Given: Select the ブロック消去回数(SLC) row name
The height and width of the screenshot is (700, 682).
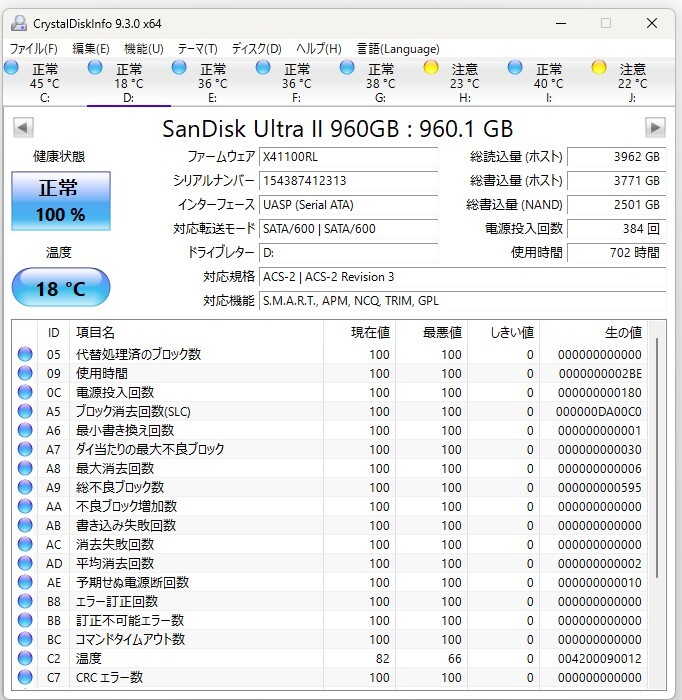Looking at the screenshot, I should [x=133, y=411].
